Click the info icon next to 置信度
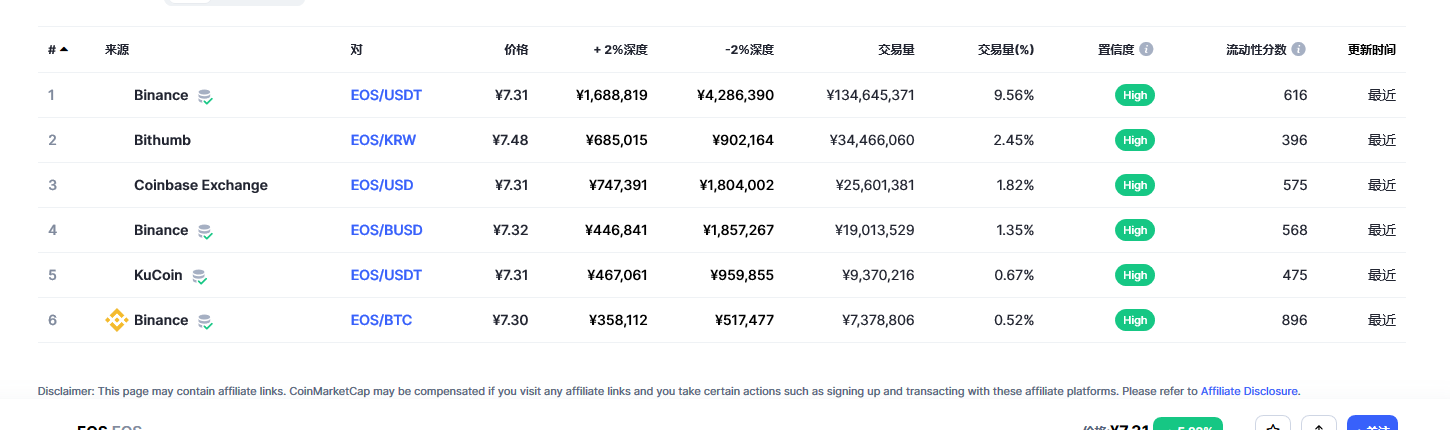The height and width of the screenshot is (430, 1450). click(x=1146, y=49)
